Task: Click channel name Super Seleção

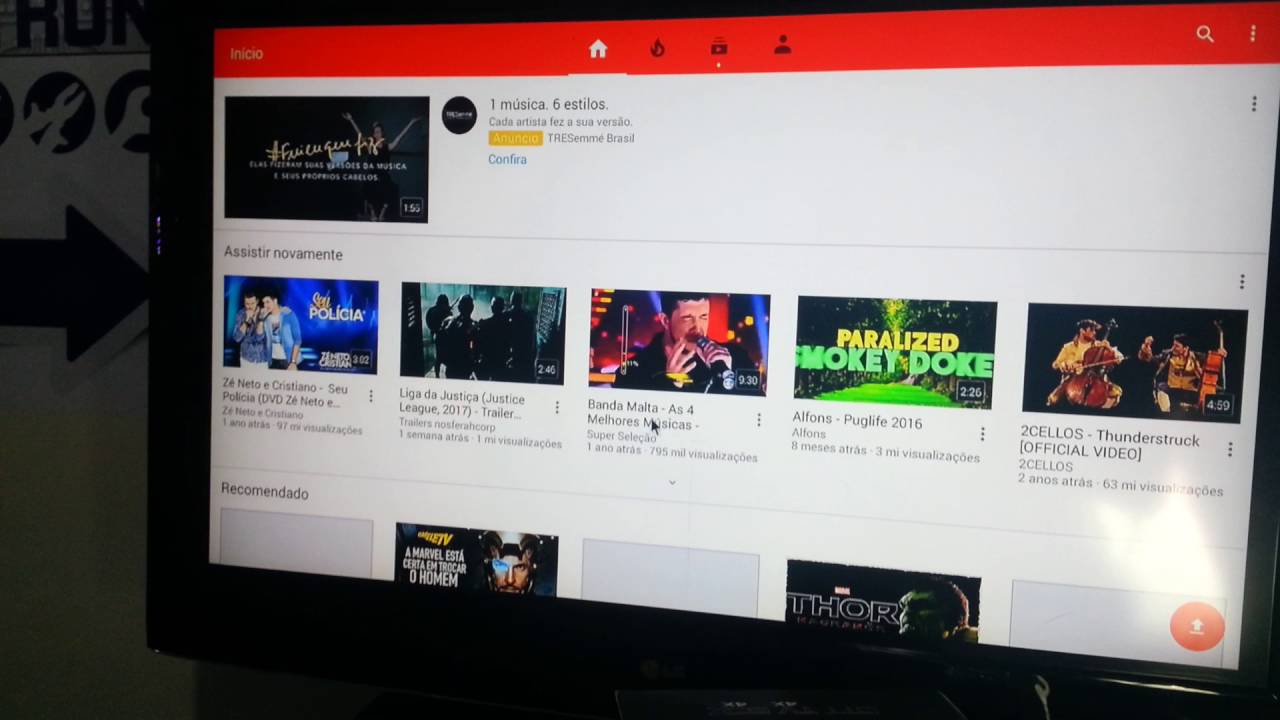Action: pyautogui.click(x=622, y=436)
